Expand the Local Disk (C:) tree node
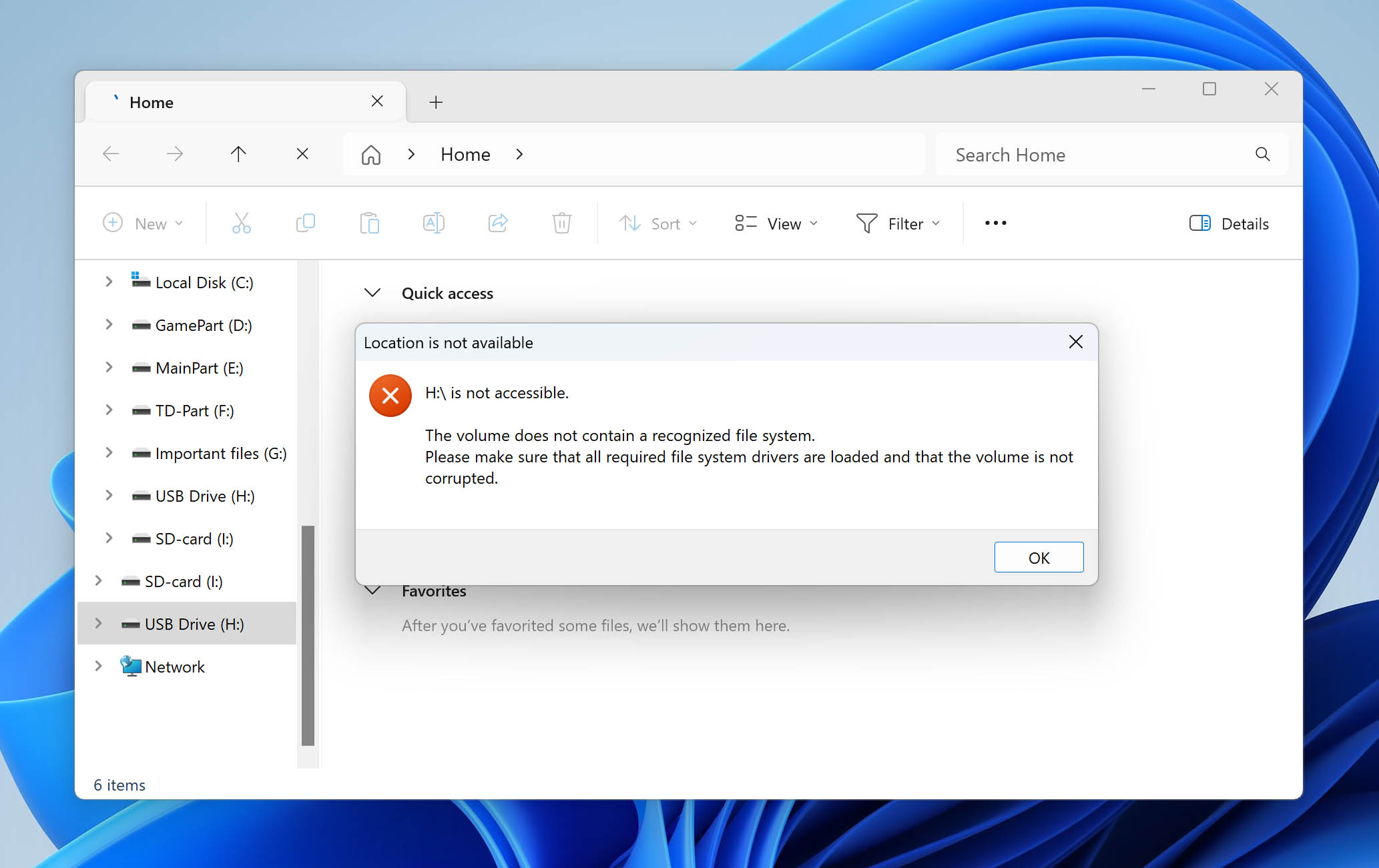1379x868 pixels. point(109,282)
